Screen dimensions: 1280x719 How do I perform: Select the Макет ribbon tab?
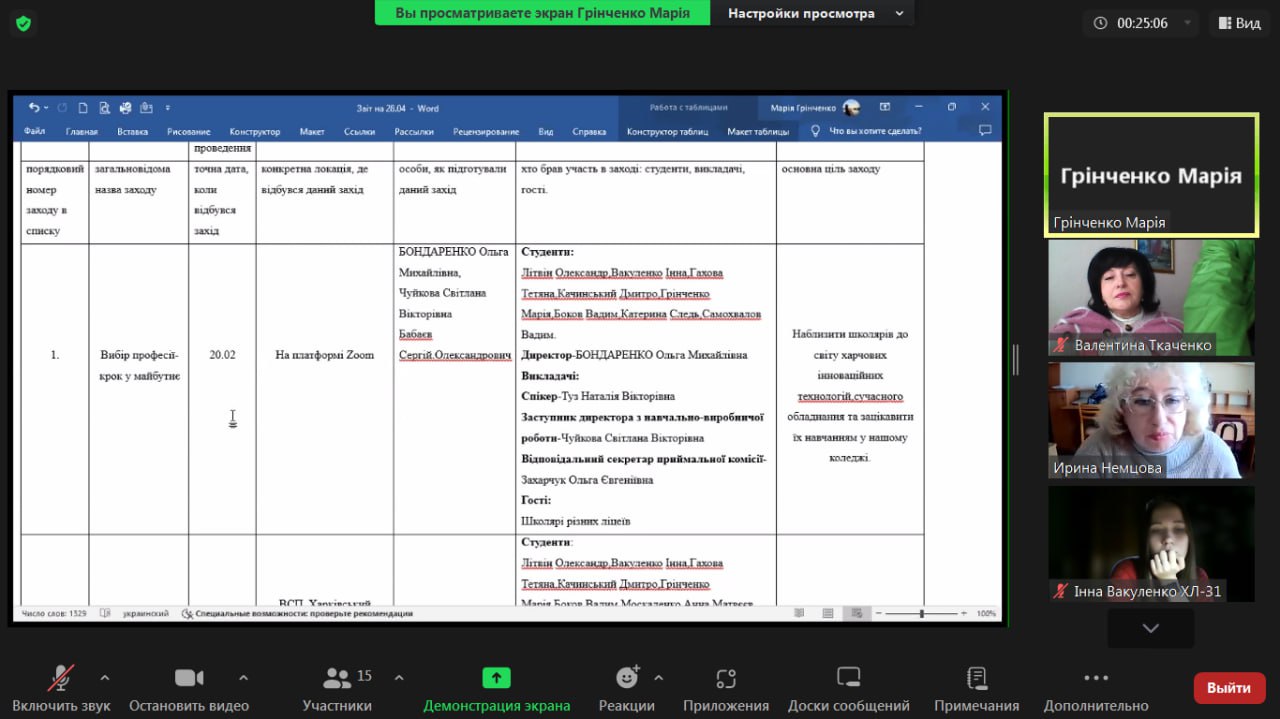coord(312,131)
